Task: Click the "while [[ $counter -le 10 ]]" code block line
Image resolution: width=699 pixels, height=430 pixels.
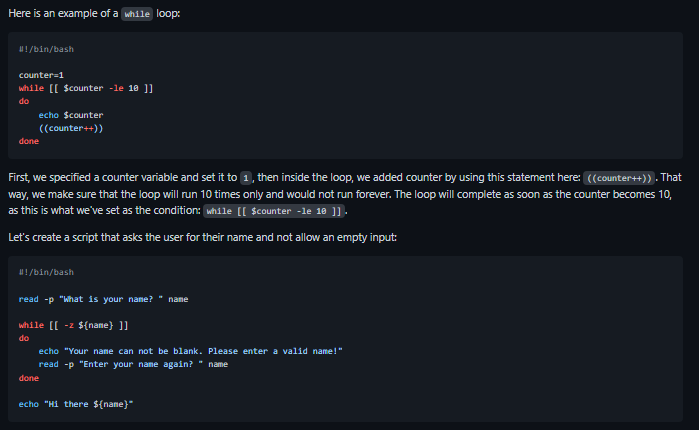Action: point(85,88)
